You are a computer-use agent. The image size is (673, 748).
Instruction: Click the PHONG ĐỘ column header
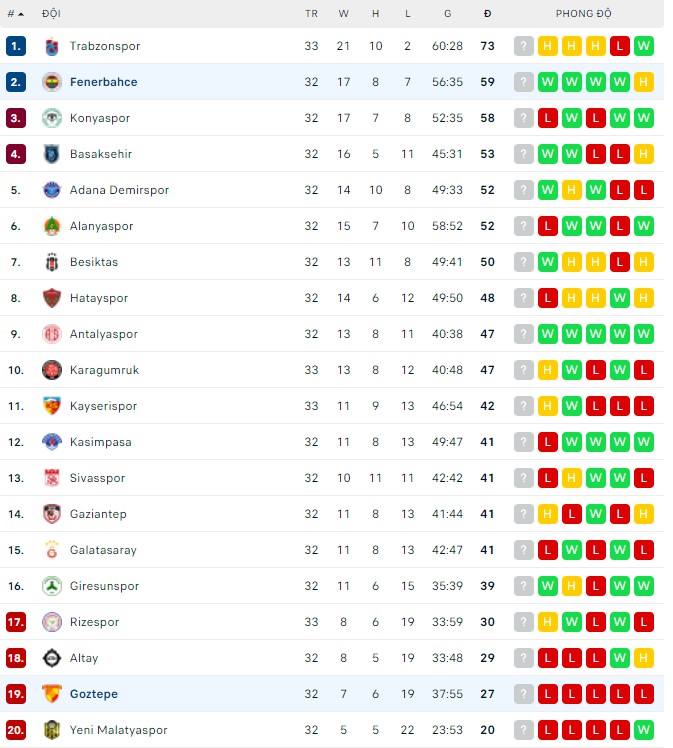[583, 14]
